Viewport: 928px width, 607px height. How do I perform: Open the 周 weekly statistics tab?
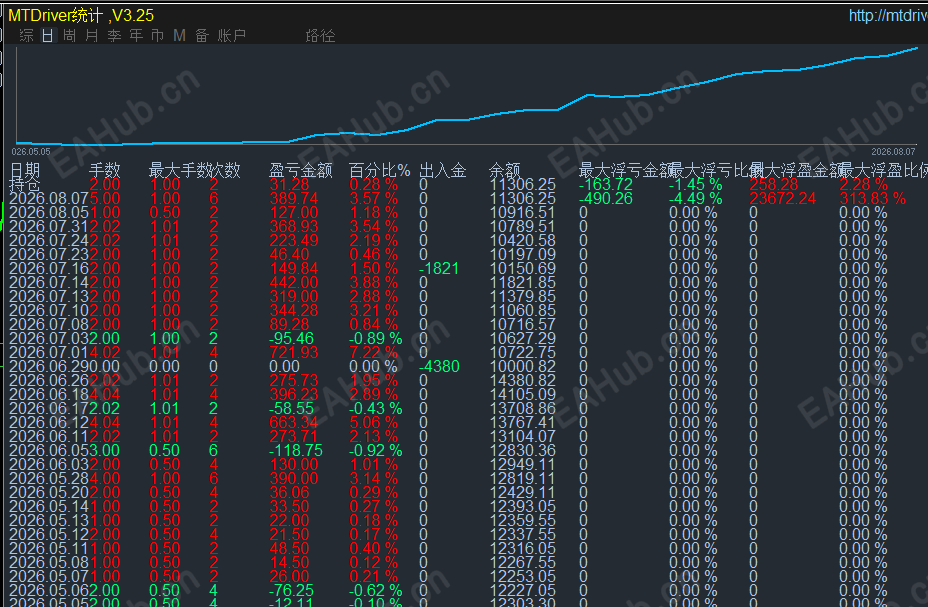[69, 35]
